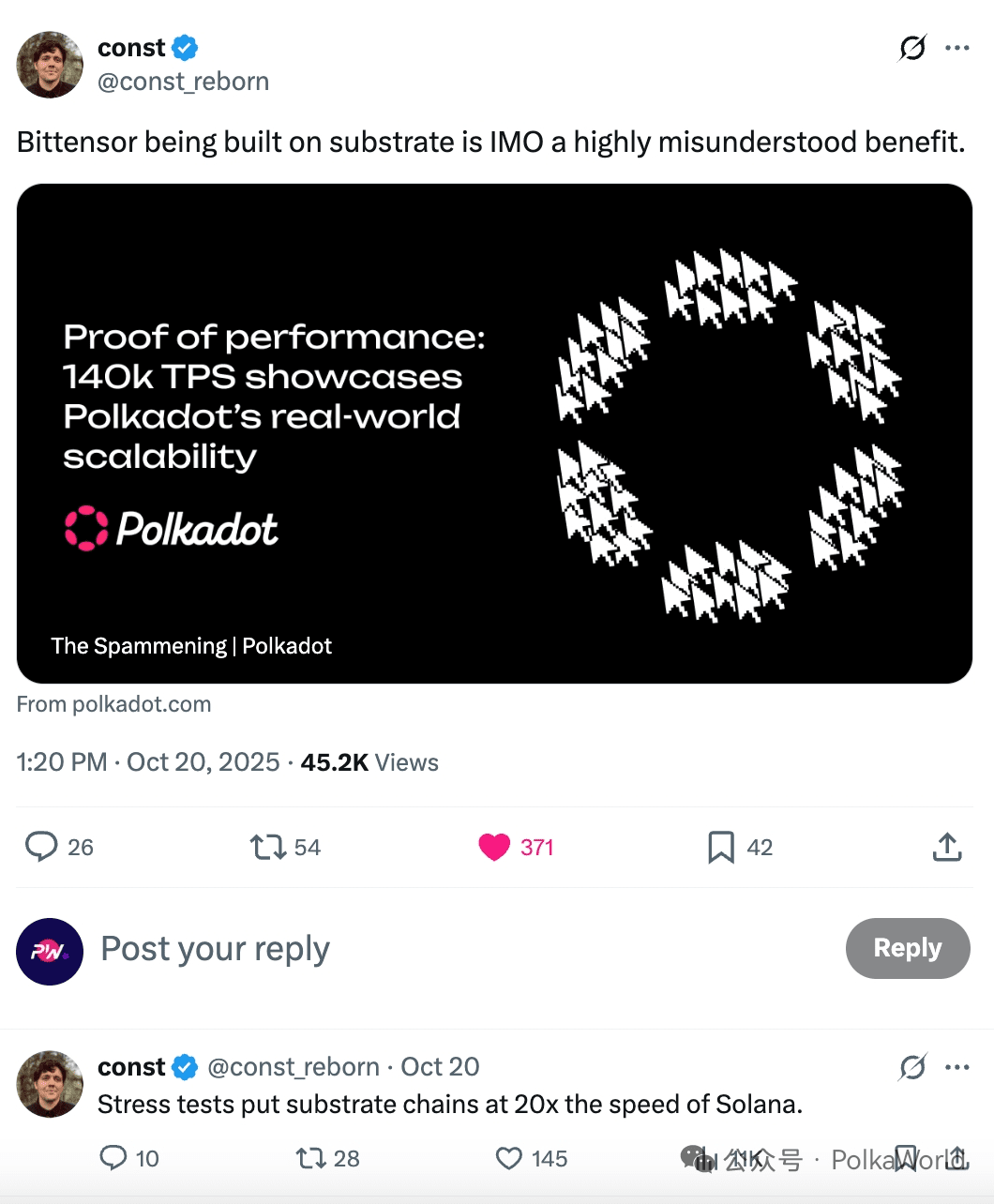Click the reply bubble showing 26
This screenshot has width=994, height=1204.
pyautogui.click(x=41, y=847)
